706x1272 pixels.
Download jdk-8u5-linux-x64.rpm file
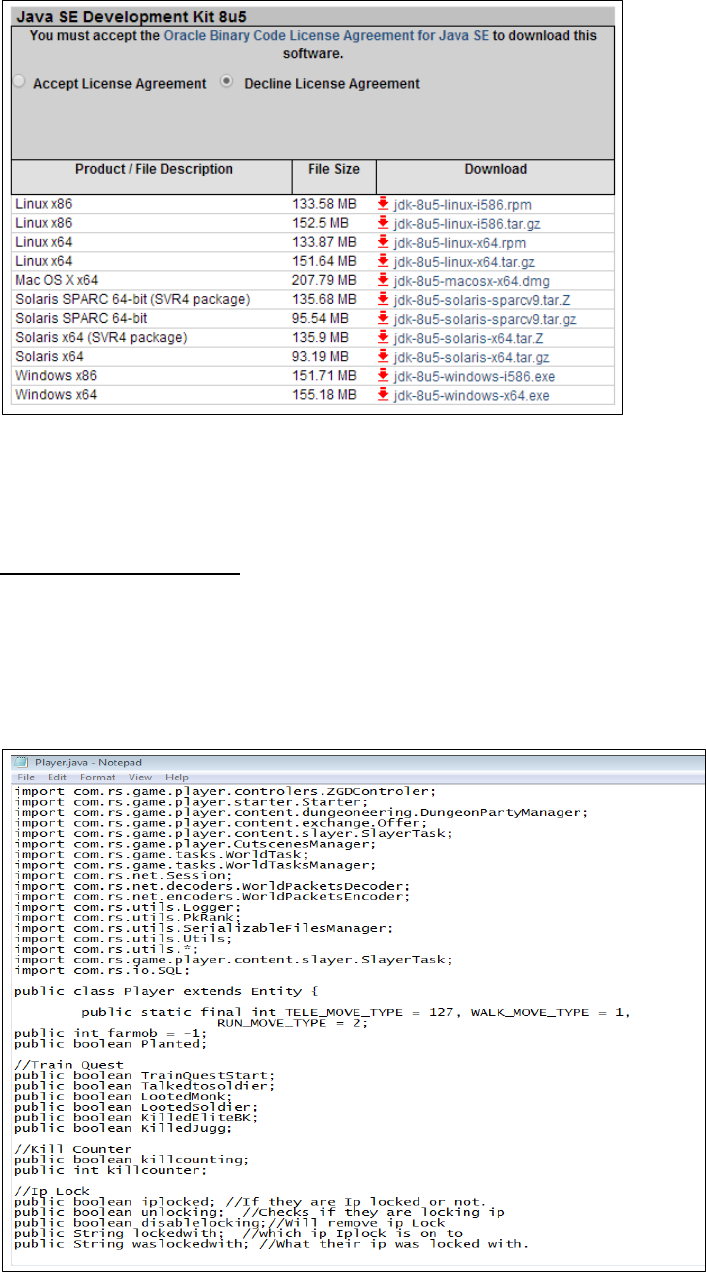click(x=459, y=242)
